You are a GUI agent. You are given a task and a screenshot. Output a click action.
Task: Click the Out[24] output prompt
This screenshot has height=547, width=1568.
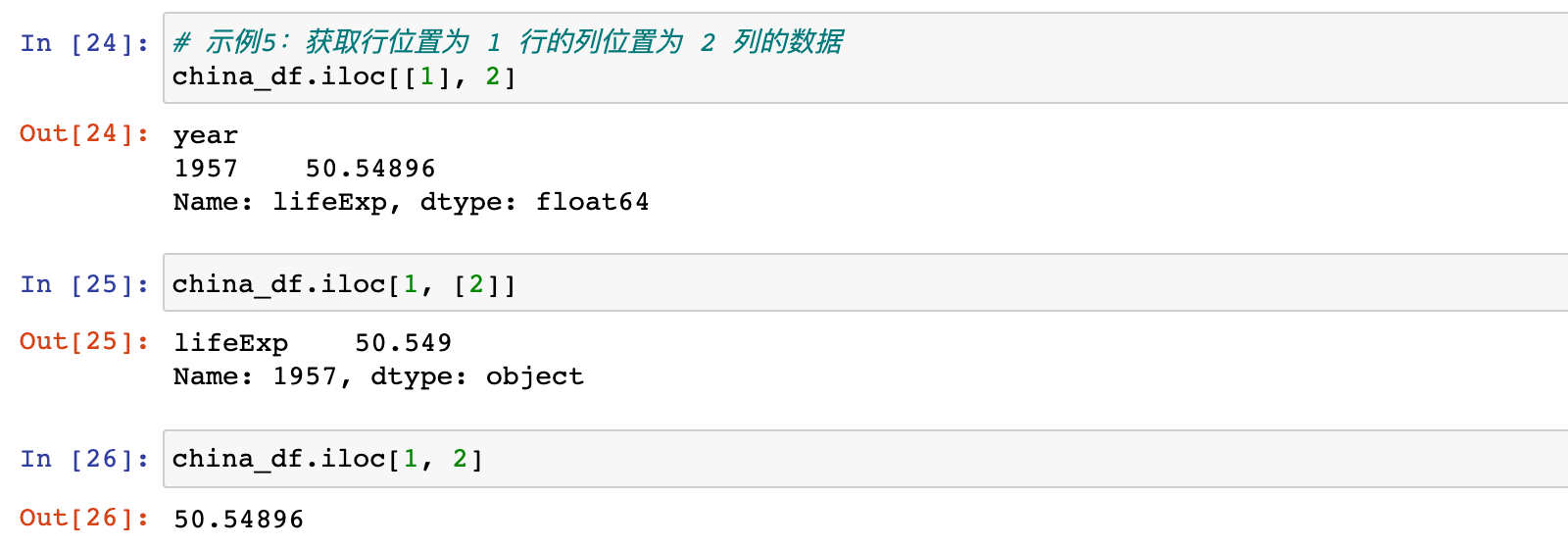pos(84,133)
